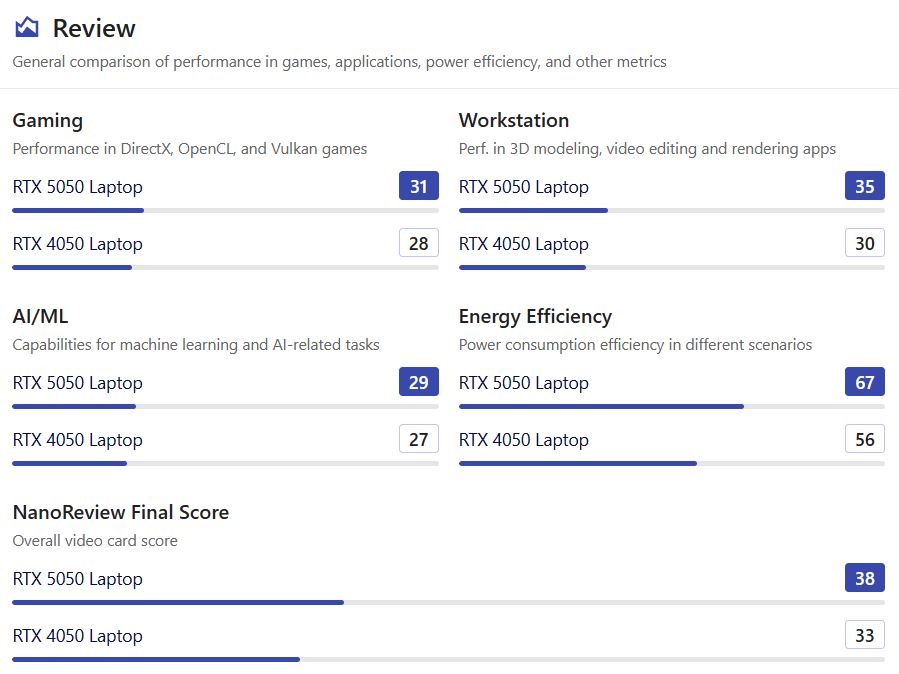The width and height of the screenshot is (899, 674).
Task: Click the Workstation section heading
Action: [514, 120]
